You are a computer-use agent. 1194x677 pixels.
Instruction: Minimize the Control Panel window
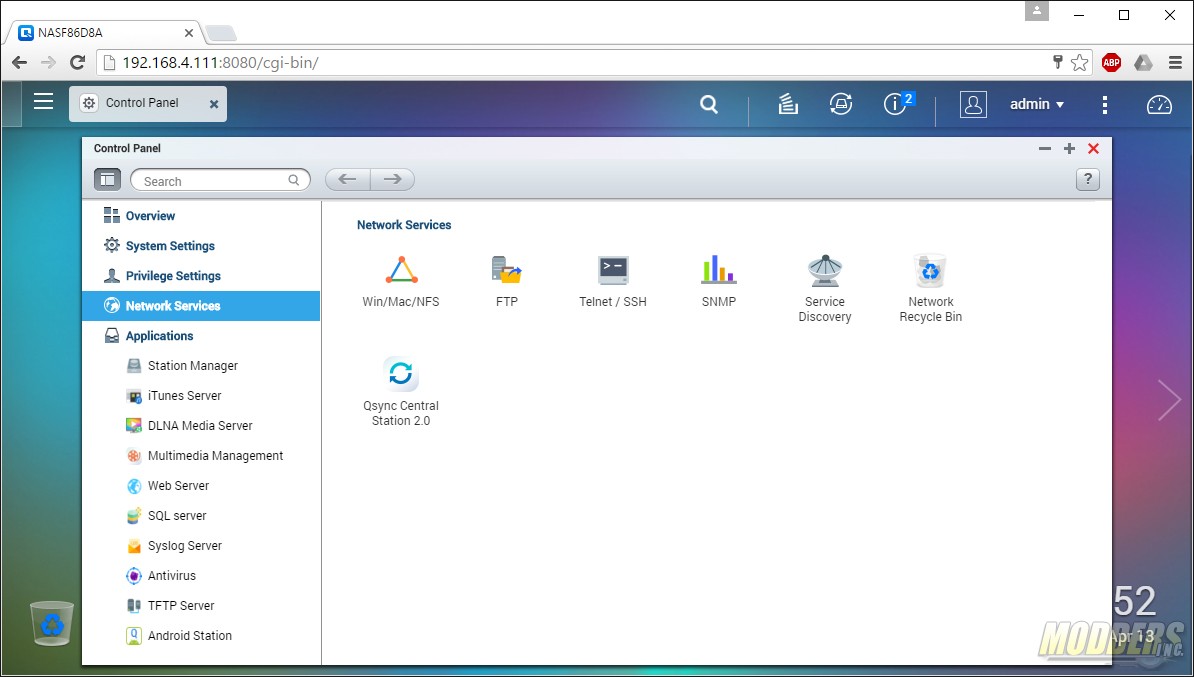coord(1045,148)
